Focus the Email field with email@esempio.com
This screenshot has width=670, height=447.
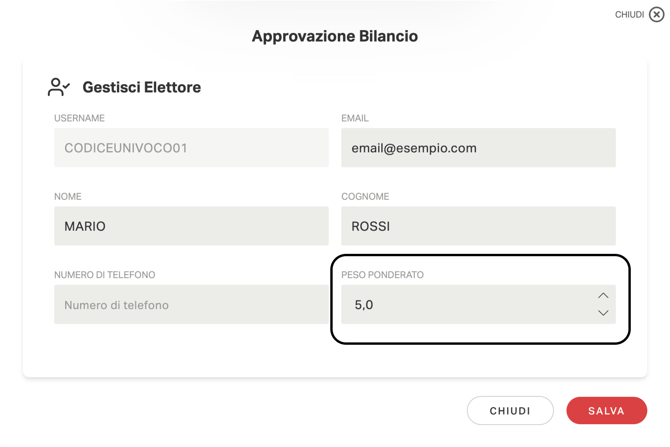coord(478,148)
